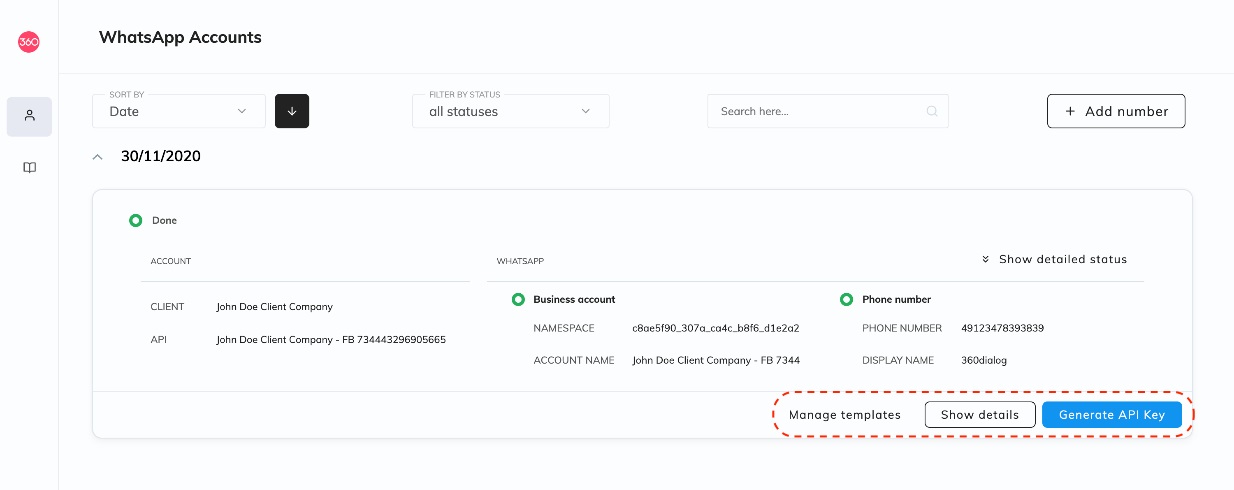Click the ACCOUNT NAME label

pos(574,360)
